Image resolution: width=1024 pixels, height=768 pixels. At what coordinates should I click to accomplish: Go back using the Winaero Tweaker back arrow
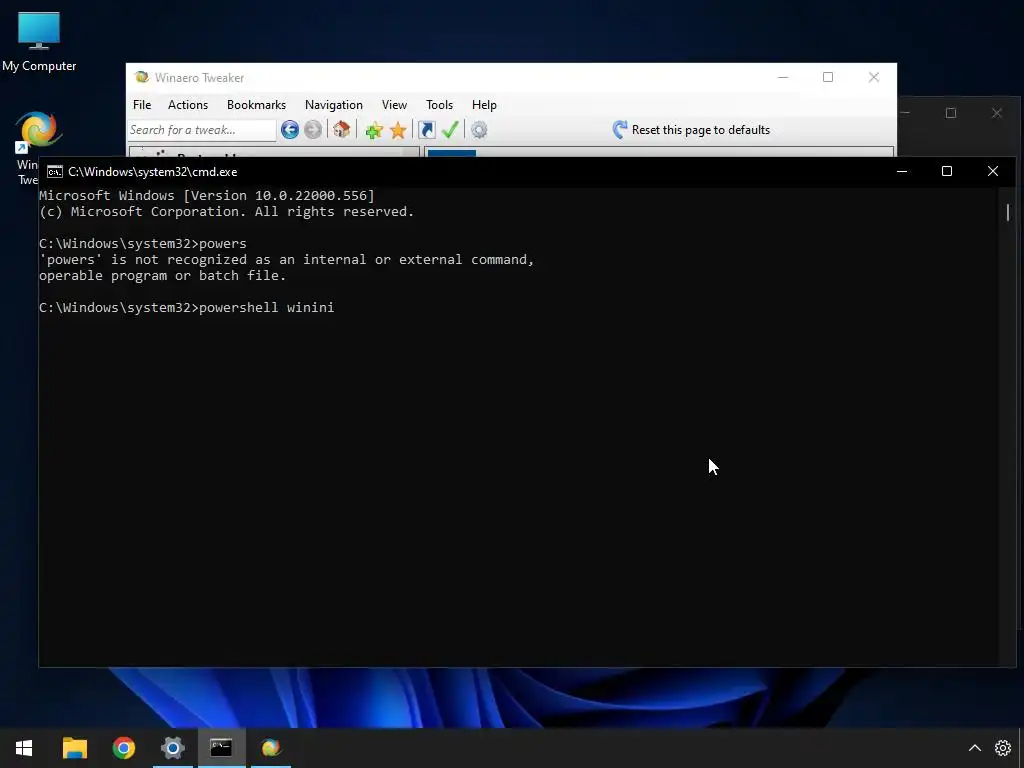pyautogui.click(x=290, y=130)
